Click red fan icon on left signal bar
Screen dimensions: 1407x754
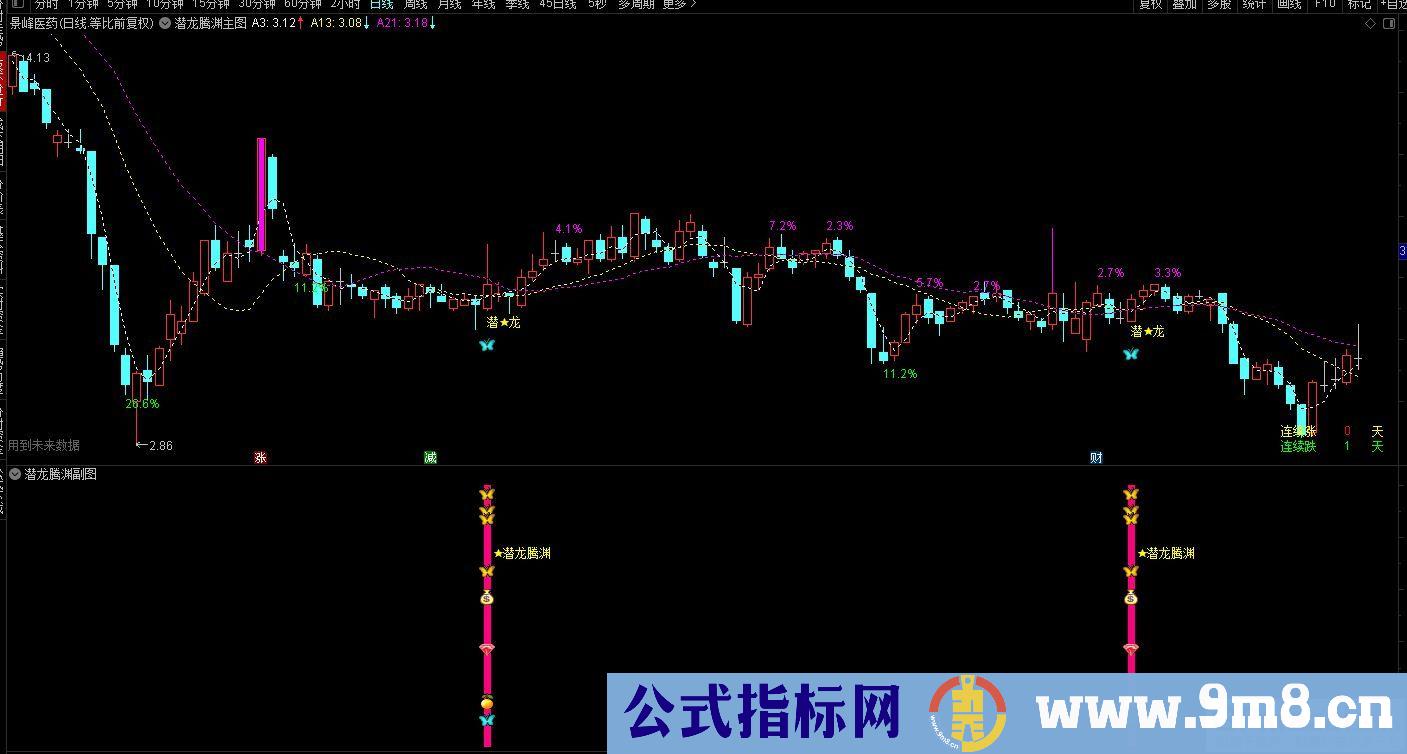[487, 649]
